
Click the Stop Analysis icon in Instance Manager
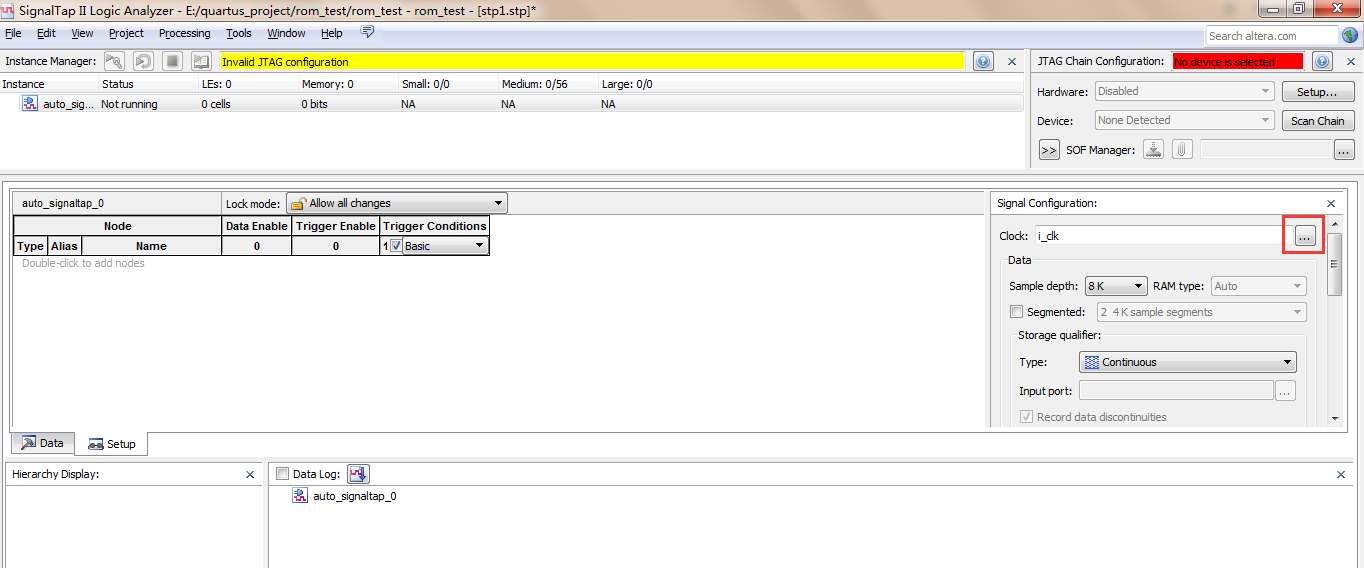point(173,61)
